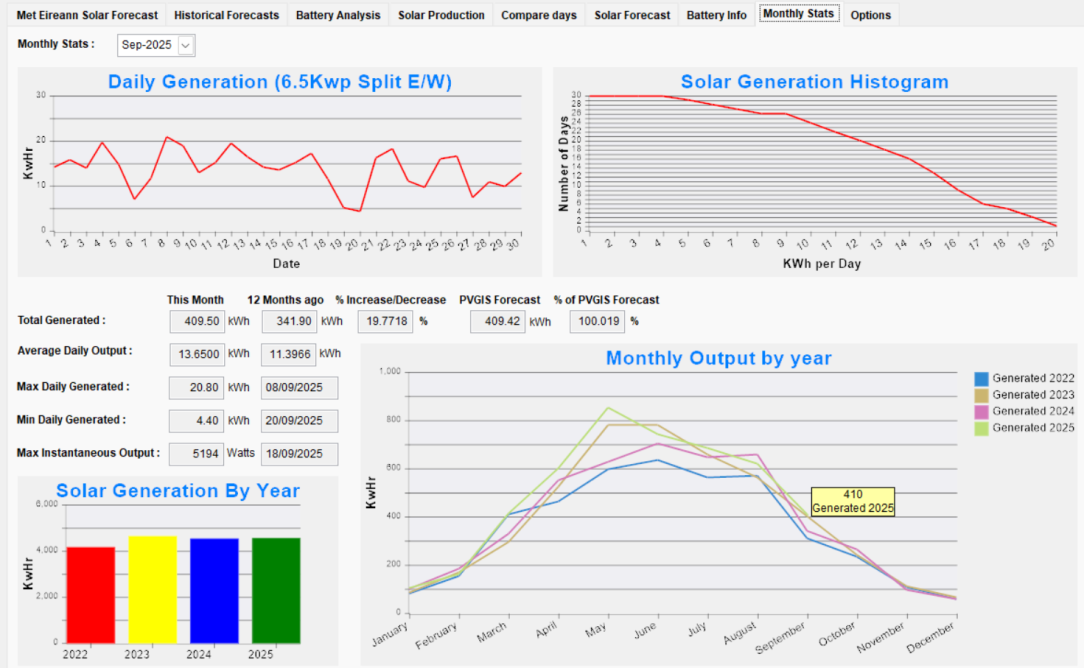Click the 'Number of Days' histogram axis label

click(x=563, y=164)
